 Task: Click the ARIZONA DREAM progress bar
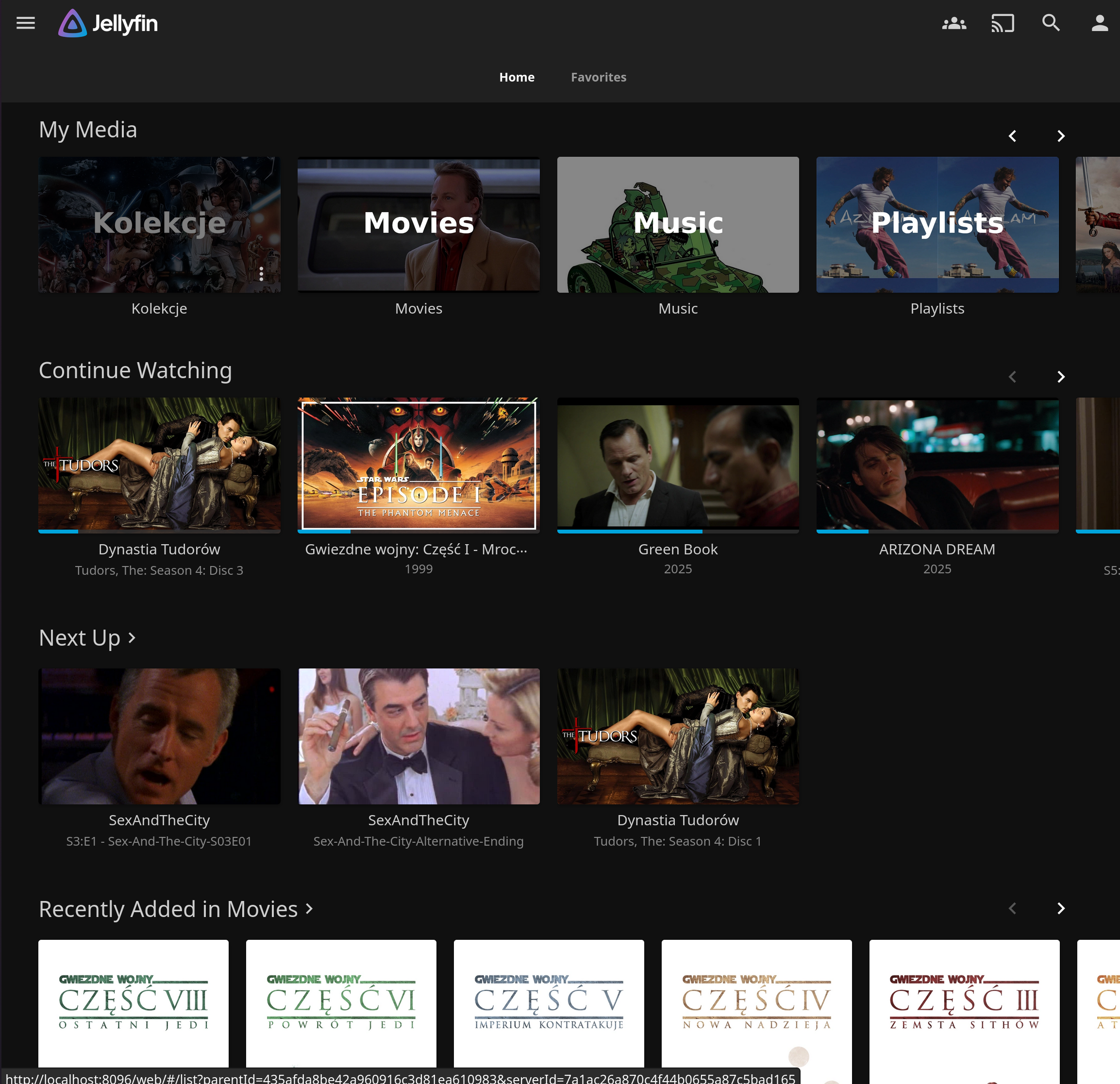coord(937,532)
